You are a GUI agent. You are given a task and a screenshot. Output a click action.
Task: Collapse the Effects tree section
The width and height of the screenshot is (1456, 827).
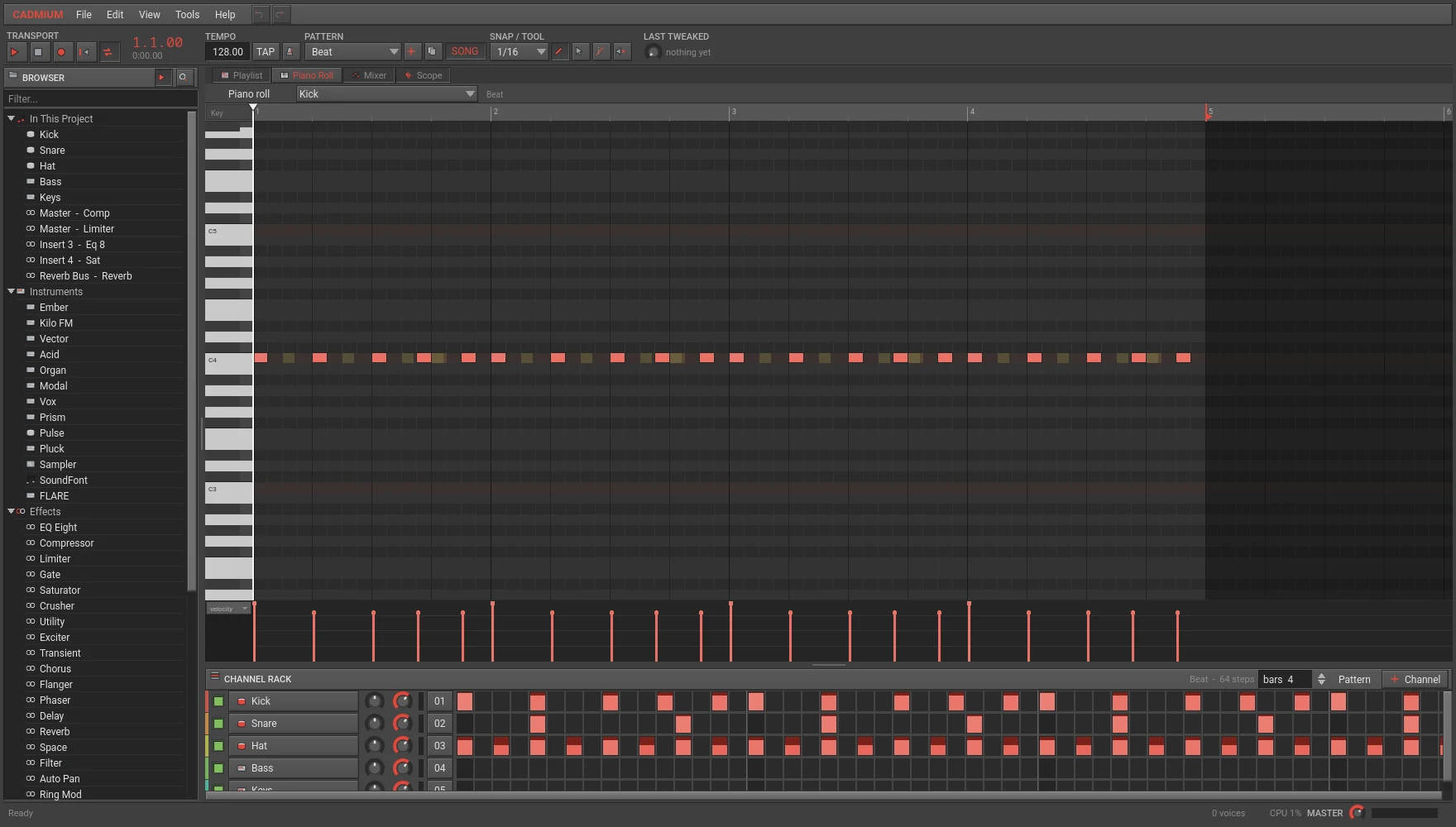point(11,511)
